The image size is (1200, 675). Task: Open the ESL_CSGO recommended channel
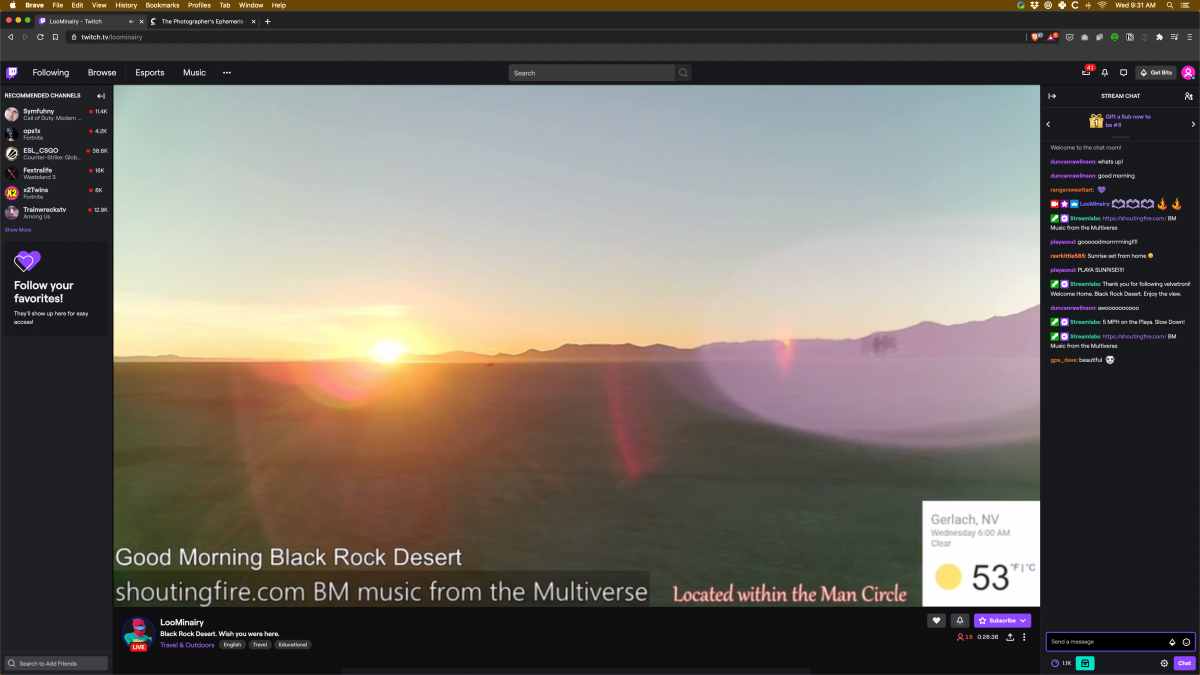(x=56, y=153)
